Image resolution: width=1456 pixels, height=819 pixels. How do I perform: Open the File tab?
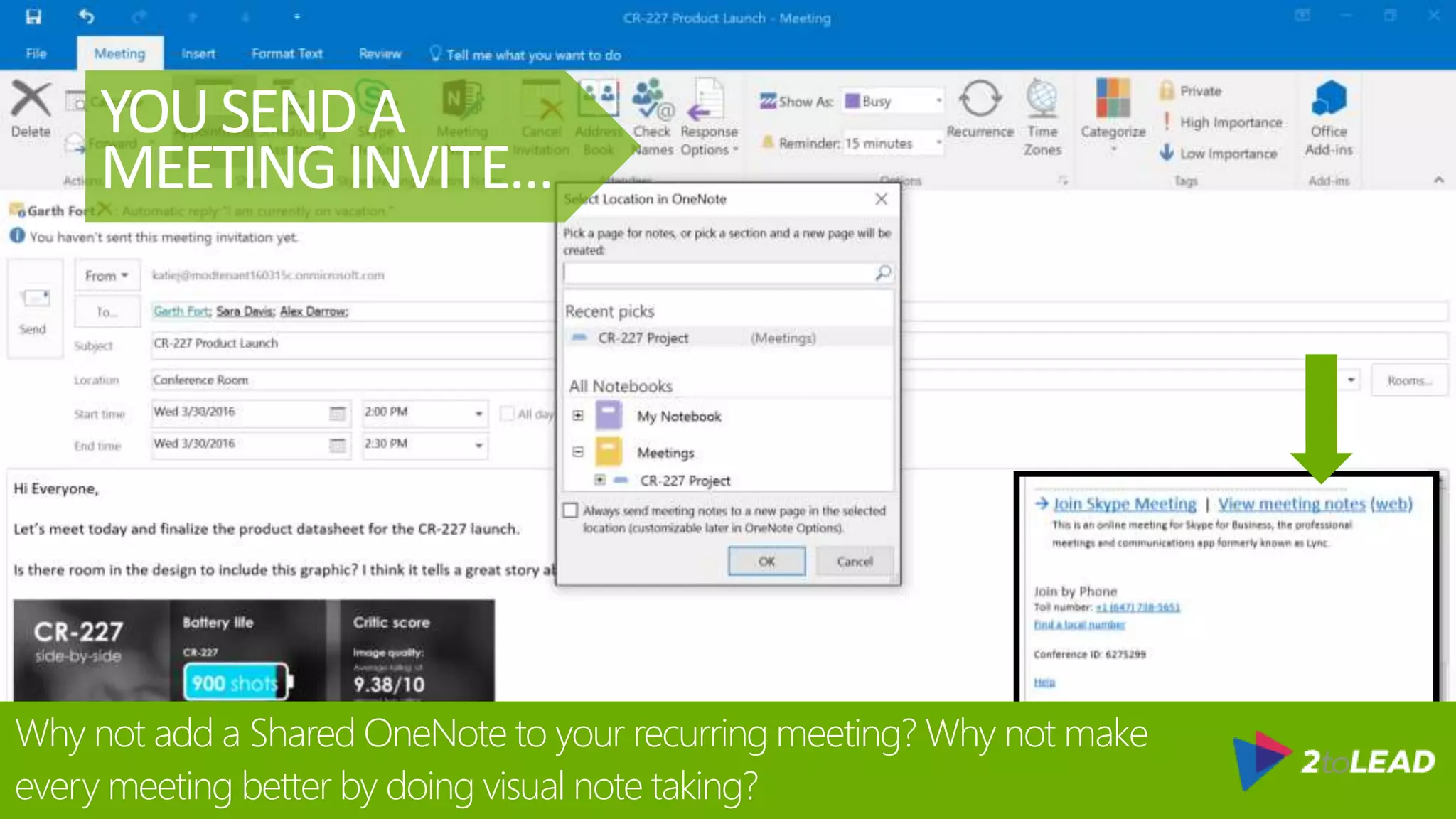36,54
